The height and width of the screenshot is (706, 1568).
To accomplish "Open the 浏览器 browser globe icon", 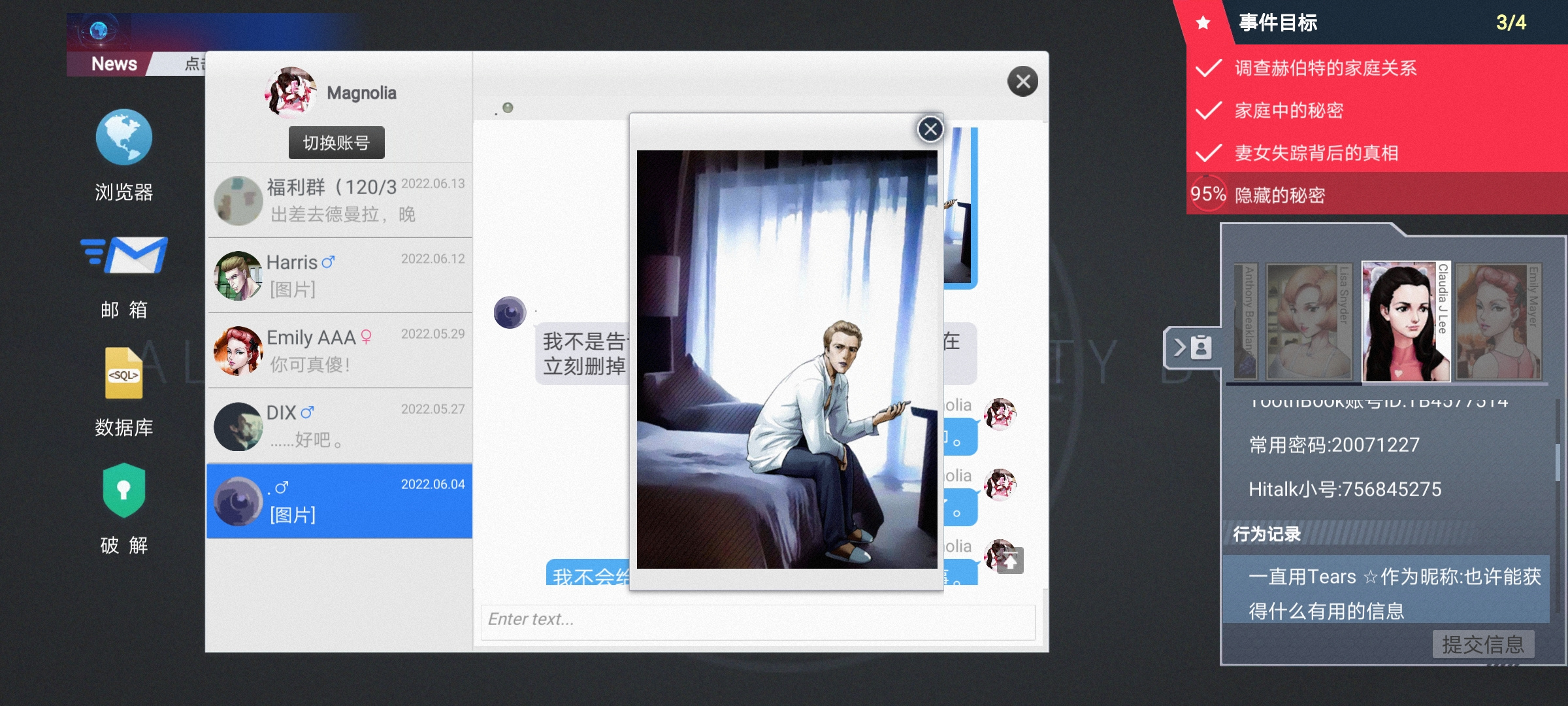I will [x=124, y=137].
